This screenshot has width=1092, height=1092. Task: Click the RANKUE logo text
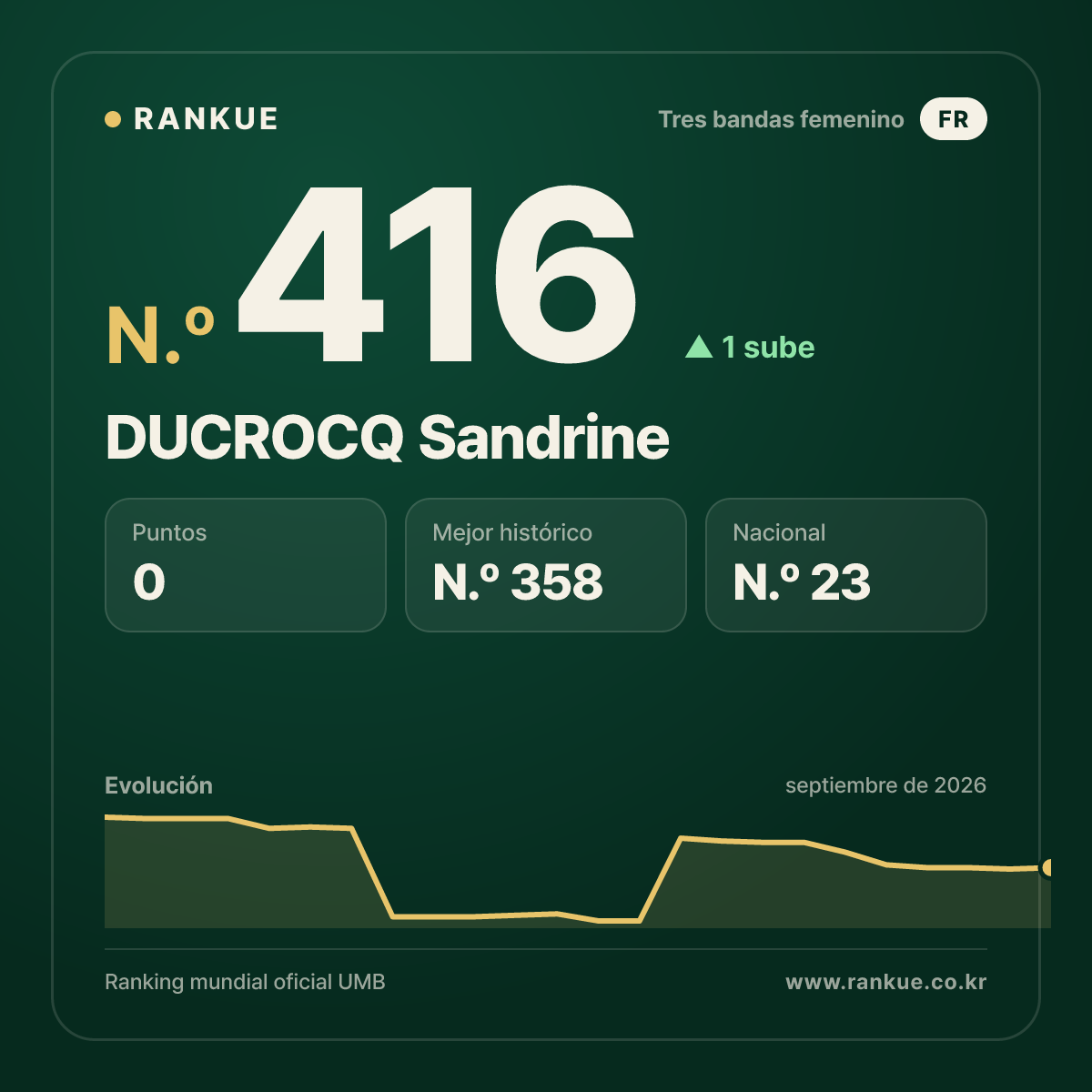(x=206, y=119)
